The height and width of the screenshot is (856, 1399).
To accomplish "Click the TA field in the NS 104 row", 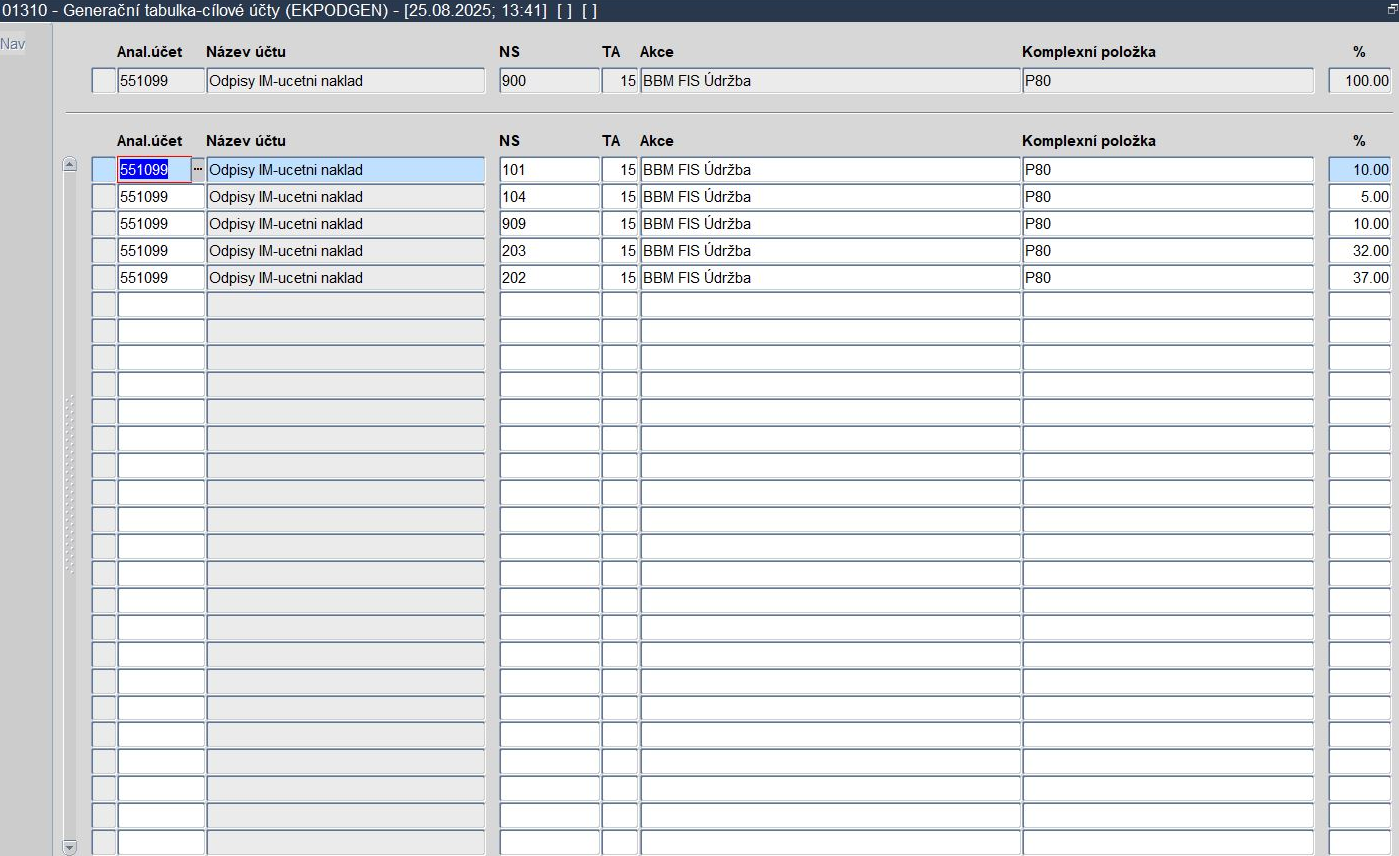I will (620, 197).
